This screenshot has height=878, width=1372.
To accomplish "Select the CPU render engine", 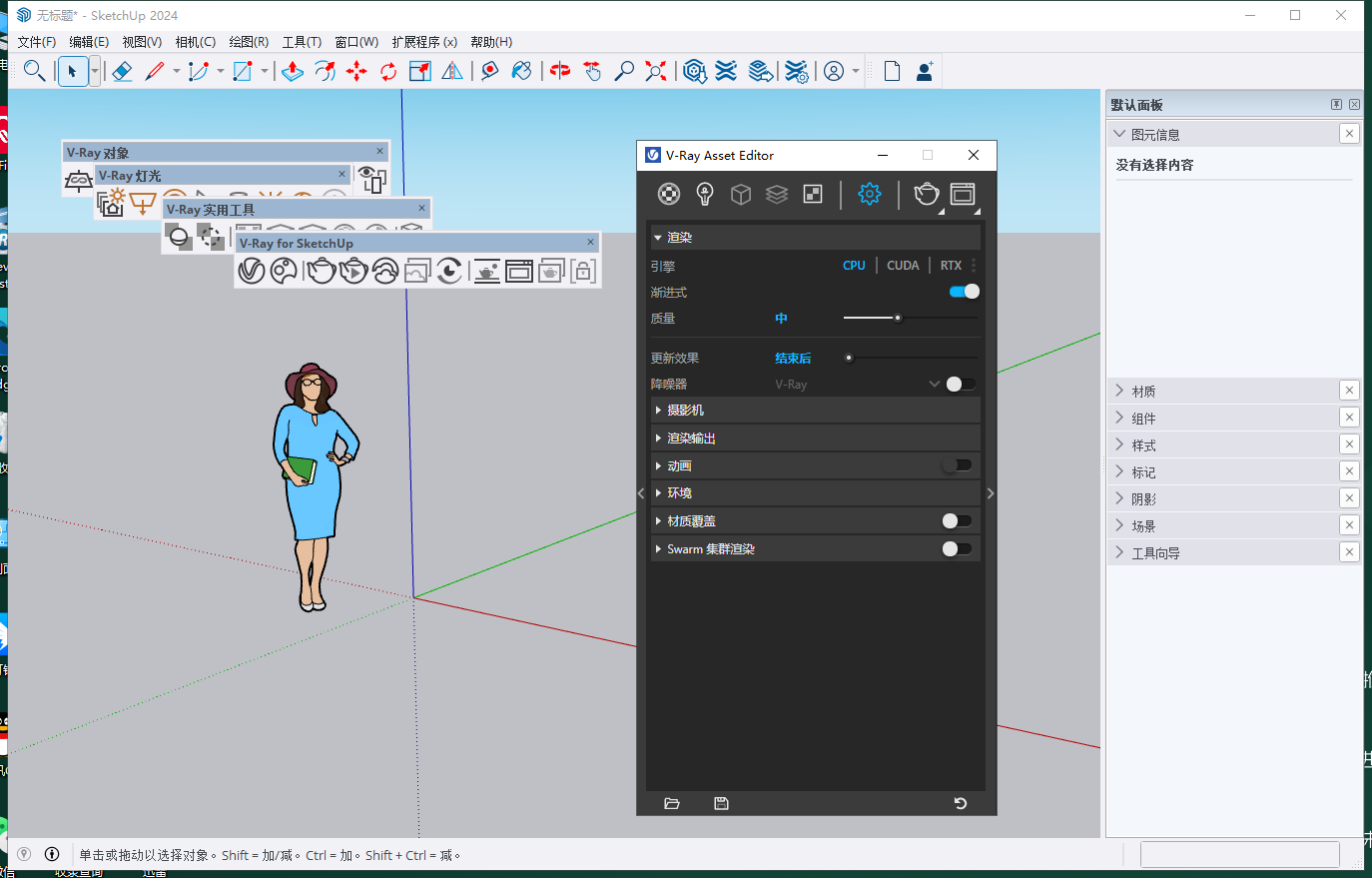I will [854, 266].
